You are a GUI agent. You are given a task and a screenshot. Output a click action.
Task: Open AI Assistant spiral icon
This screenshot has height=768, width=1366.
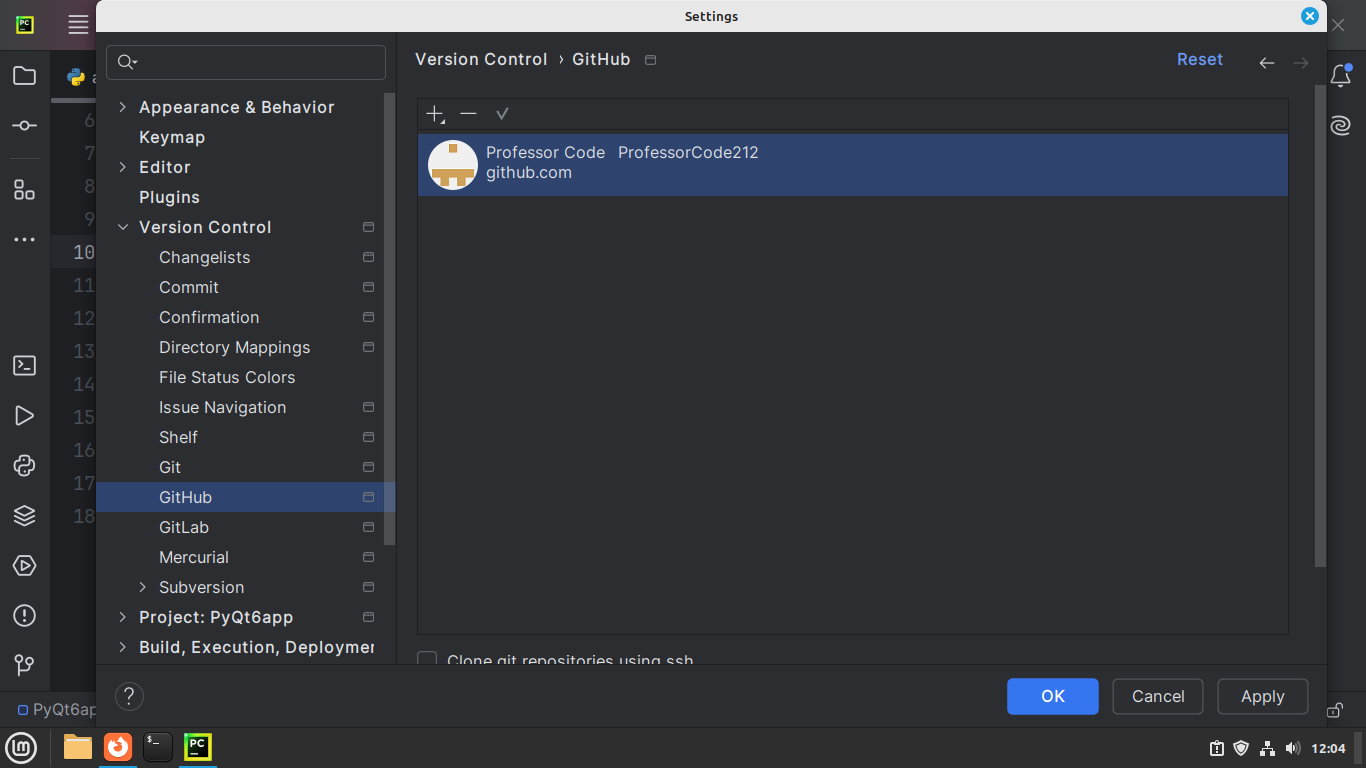1341,125
